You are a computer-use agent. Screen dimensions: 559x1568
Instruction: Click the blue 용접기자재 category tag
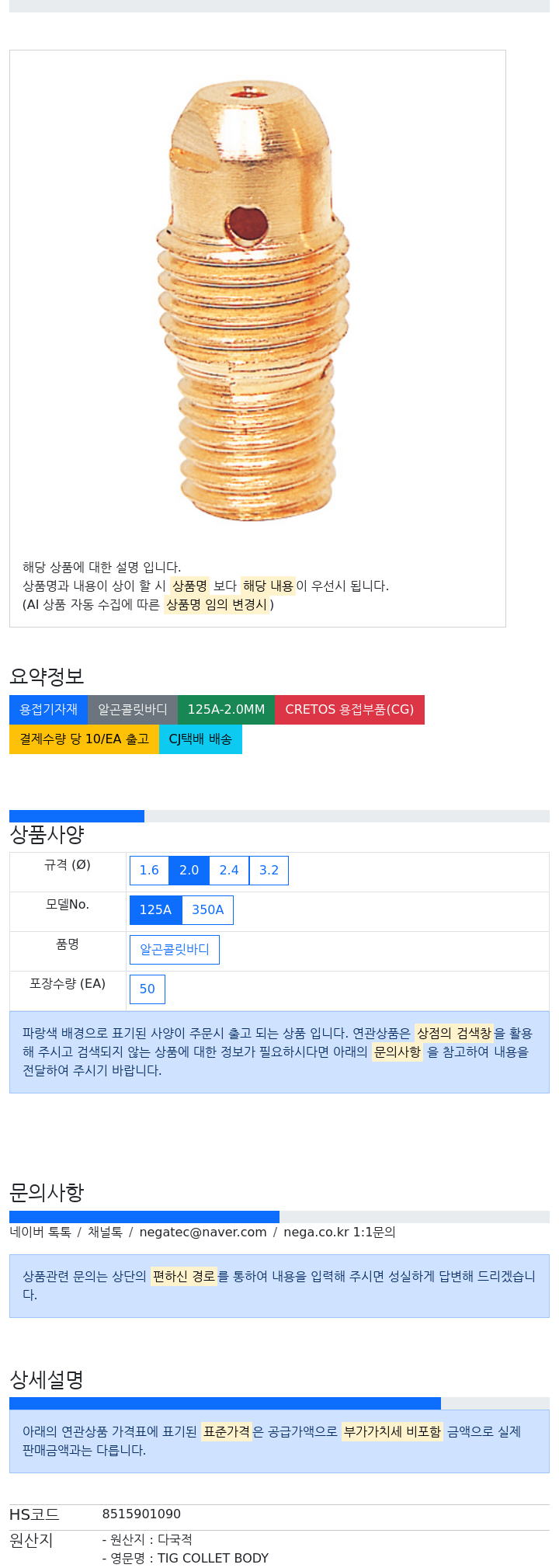48,710
